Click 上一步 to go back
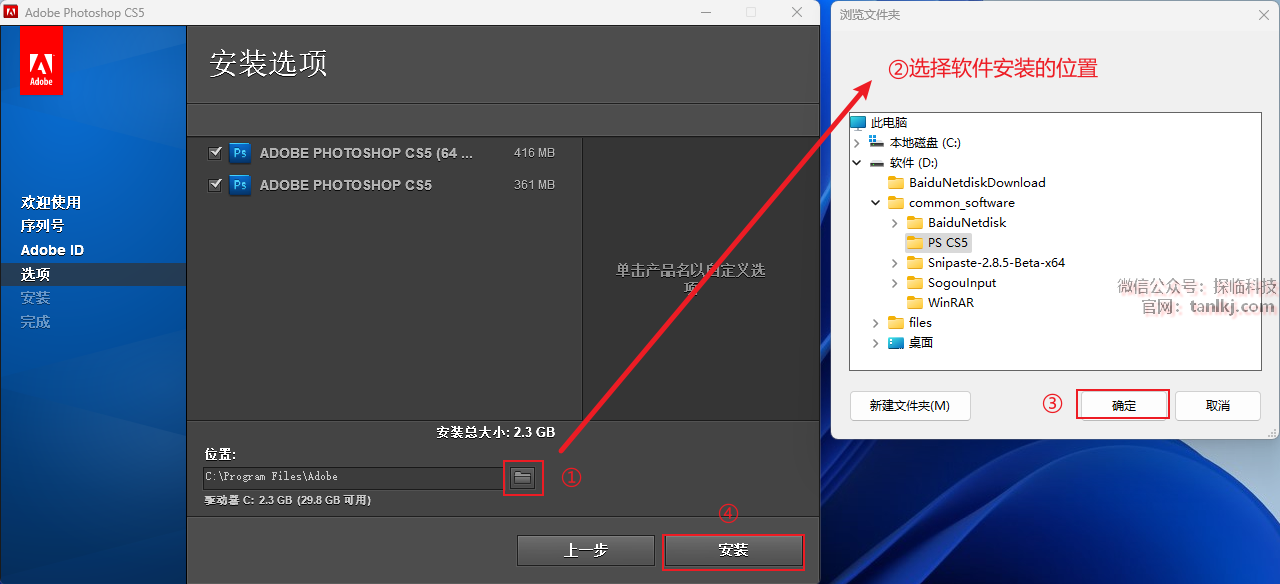The width and height of the screenshot is (1280, 584). pos(586,550)
